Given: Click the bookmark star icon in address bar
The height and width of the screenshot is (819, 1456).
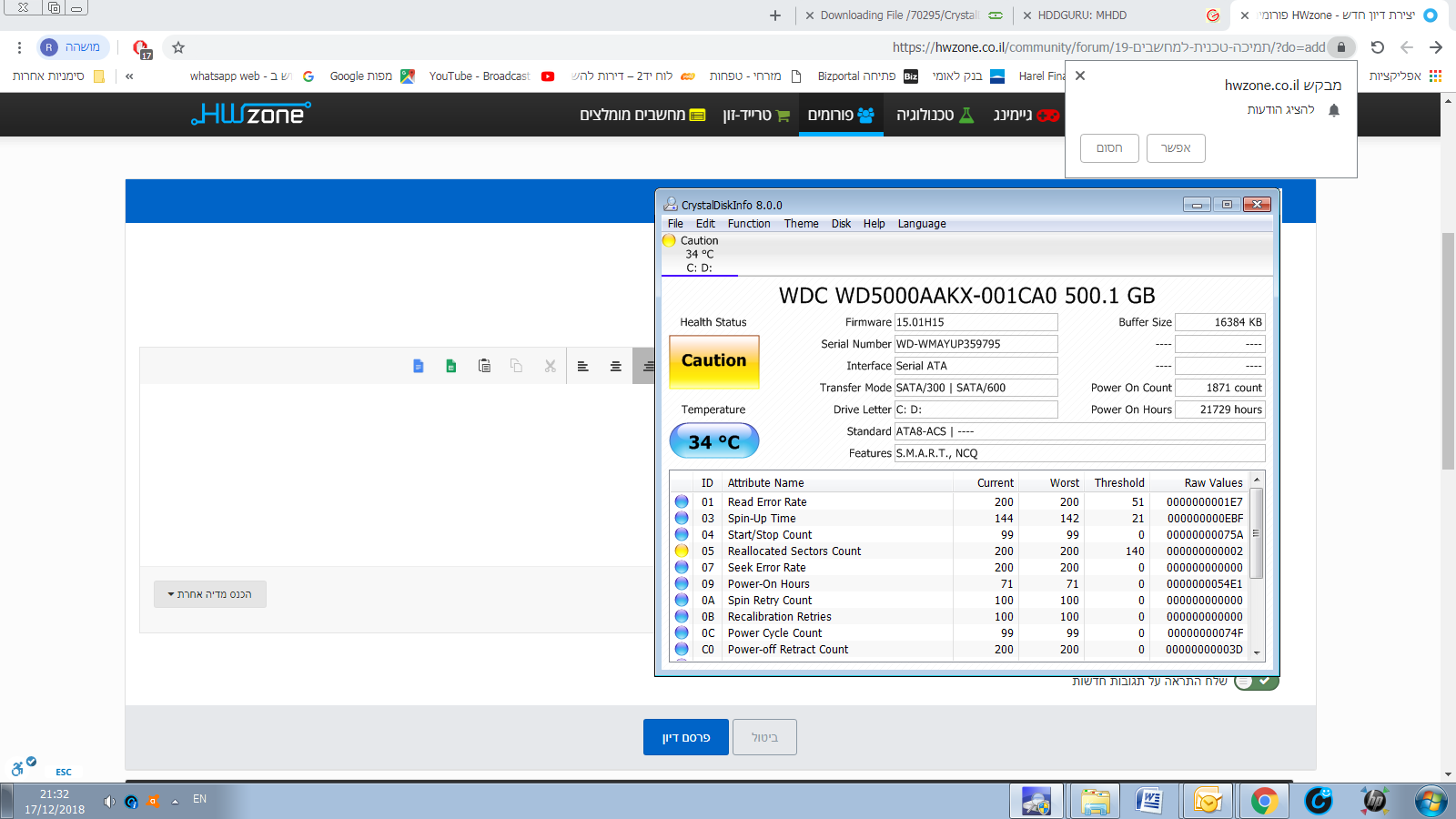Looking at the screenshot, I should pos(178,47).
